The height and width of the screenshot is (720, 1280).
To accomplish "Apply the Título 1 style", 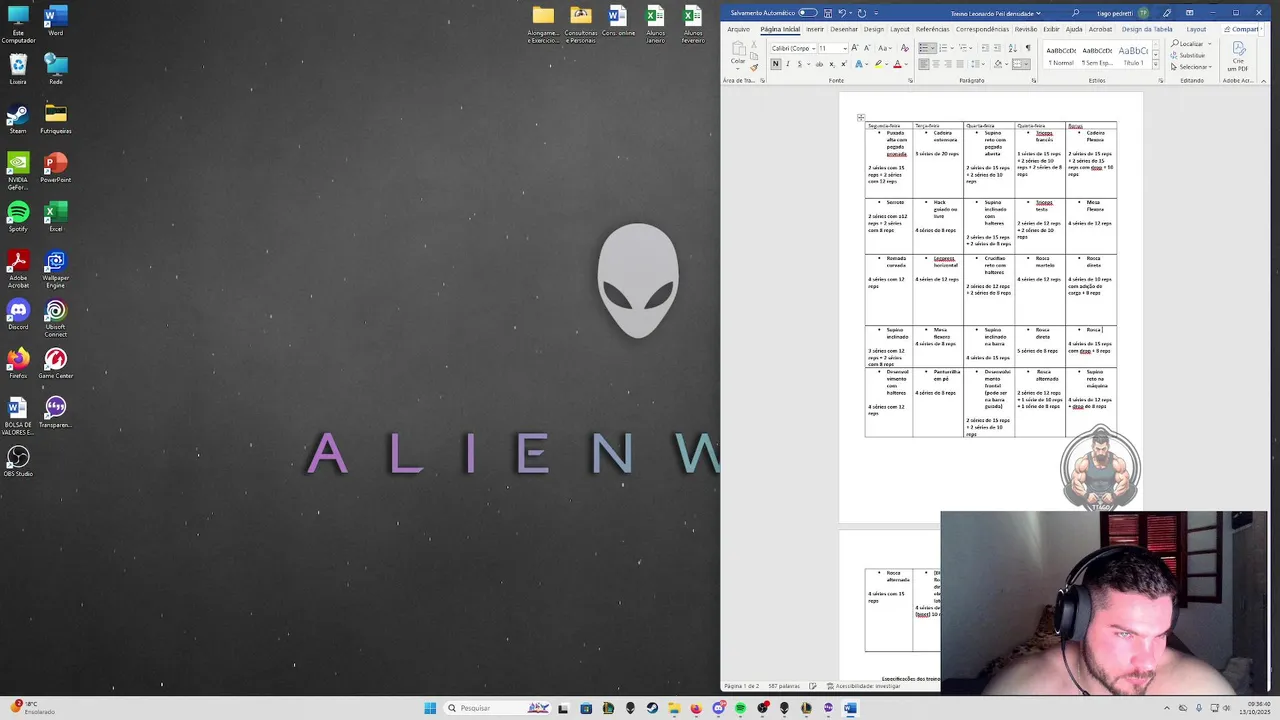I will pos(1133,56).
